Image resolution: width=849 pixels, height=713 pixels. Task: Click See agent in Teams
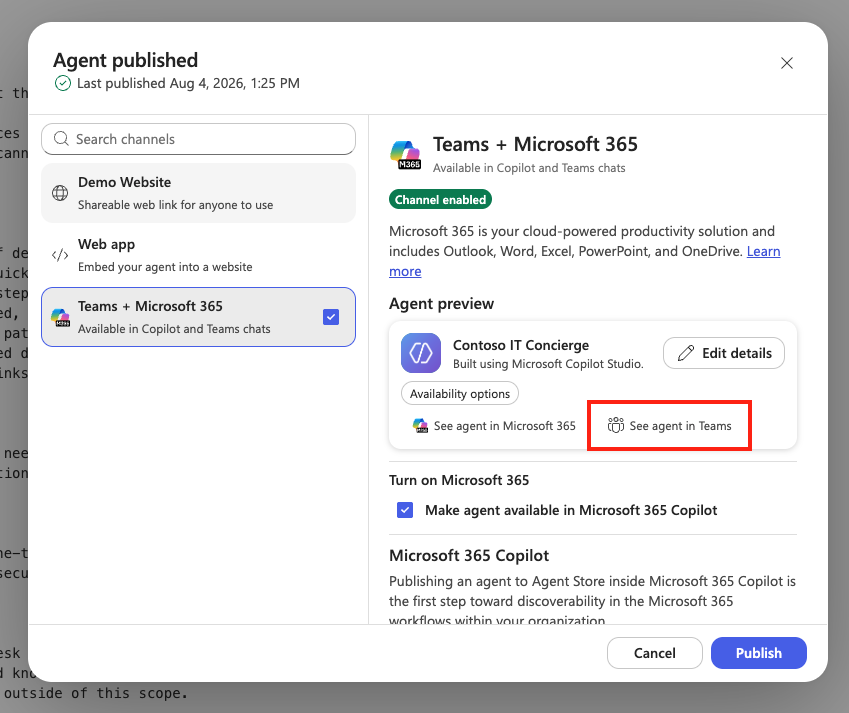(x=669, y=426)
